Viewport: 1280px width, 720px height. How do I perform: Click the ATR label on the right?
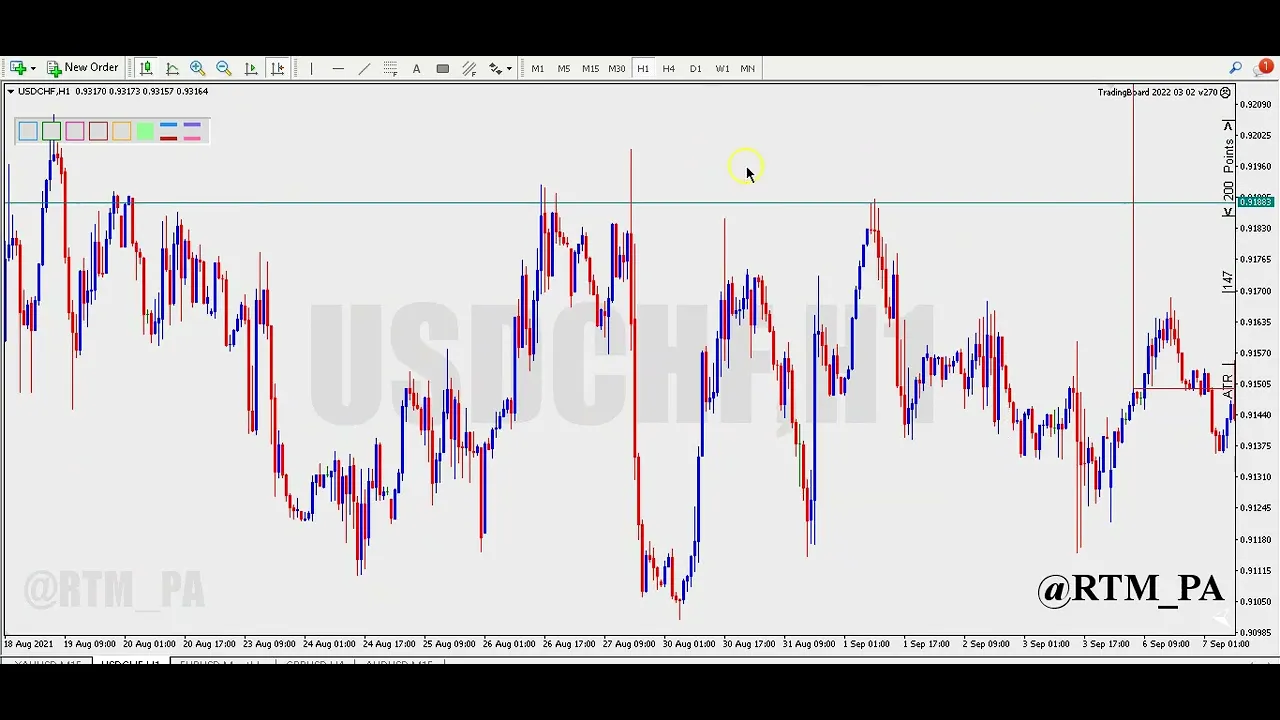1228,385
